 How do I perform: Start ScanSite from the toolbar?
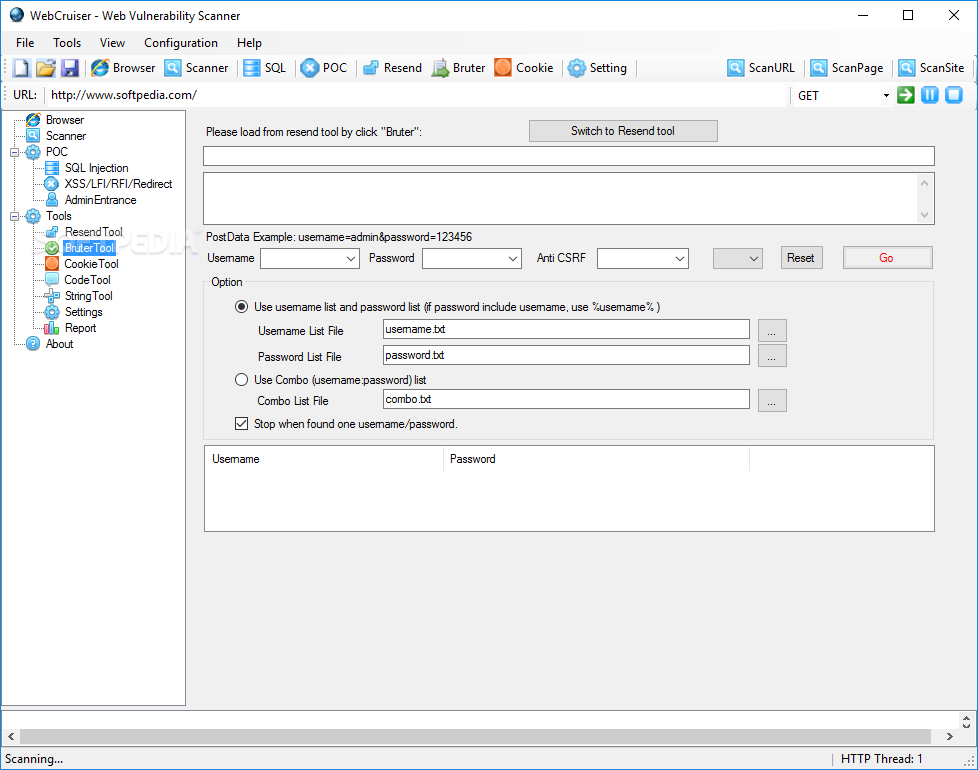931,68
